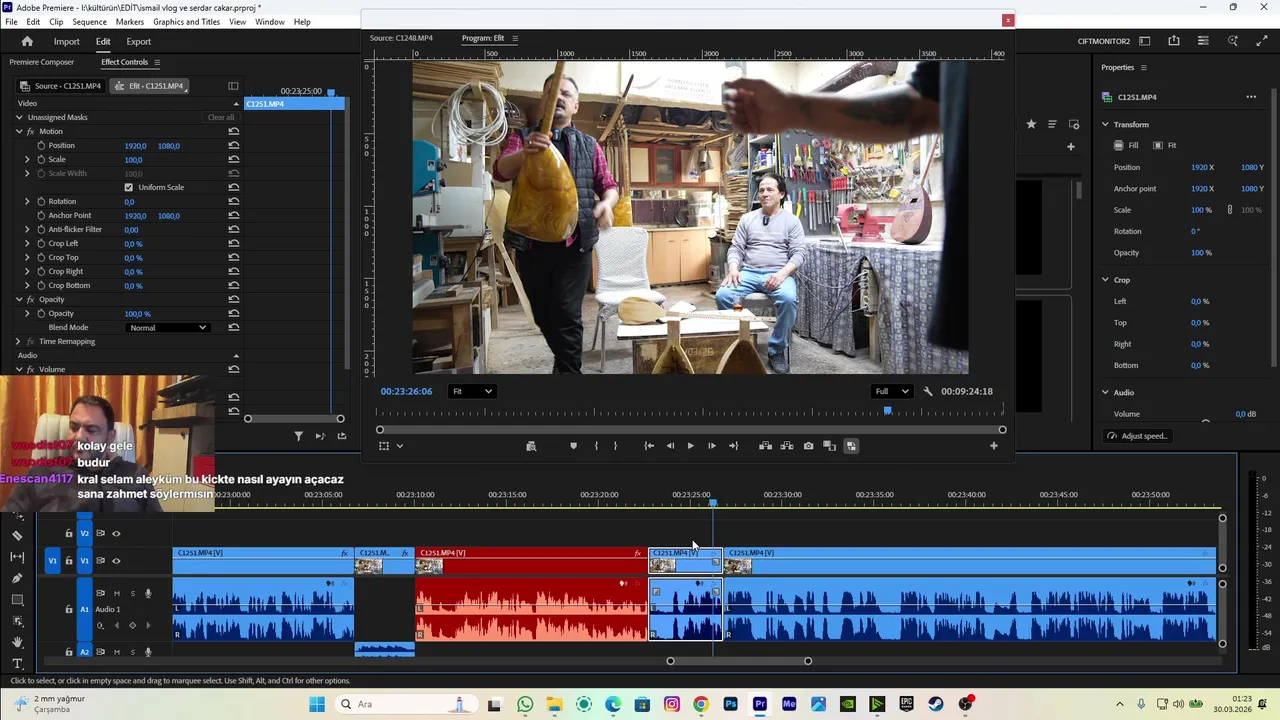Click the Fit button in Transform

coord(1165,146)
